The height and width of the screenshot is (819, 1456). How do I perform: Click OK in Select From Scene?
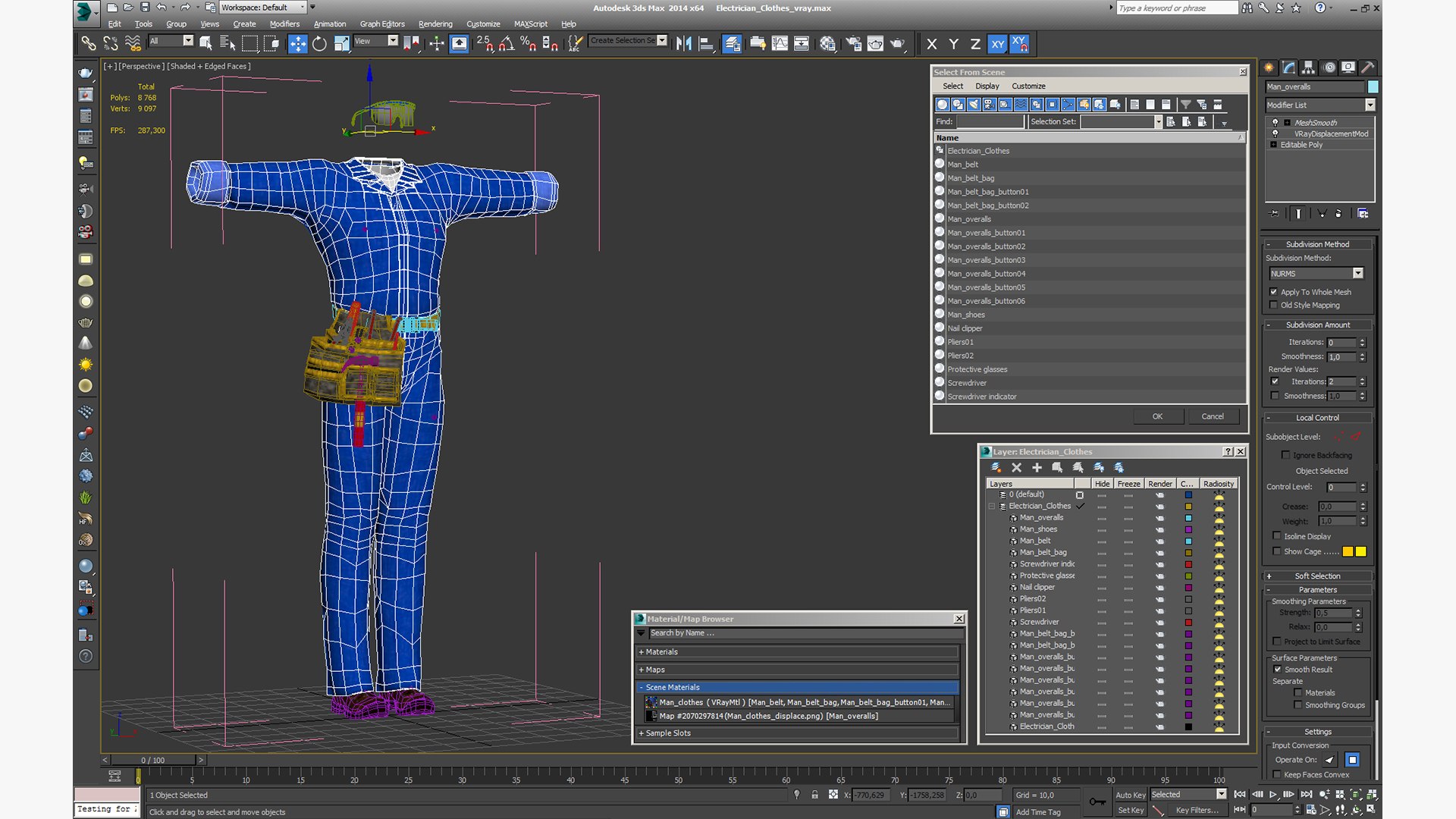(1157, 416)
